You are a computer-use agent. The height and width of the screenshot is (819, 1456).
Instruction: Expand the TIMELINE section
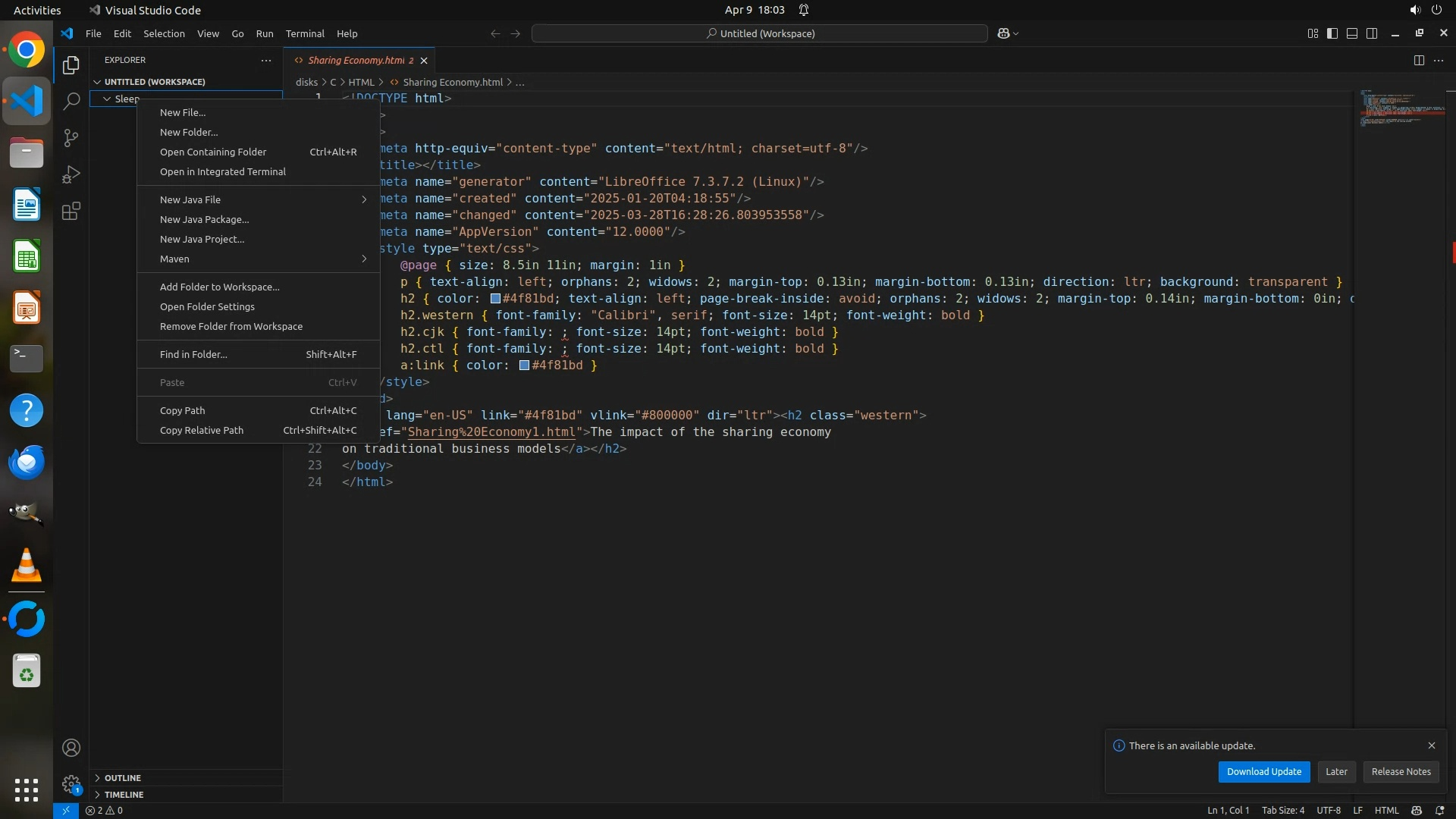pos(124,795)
